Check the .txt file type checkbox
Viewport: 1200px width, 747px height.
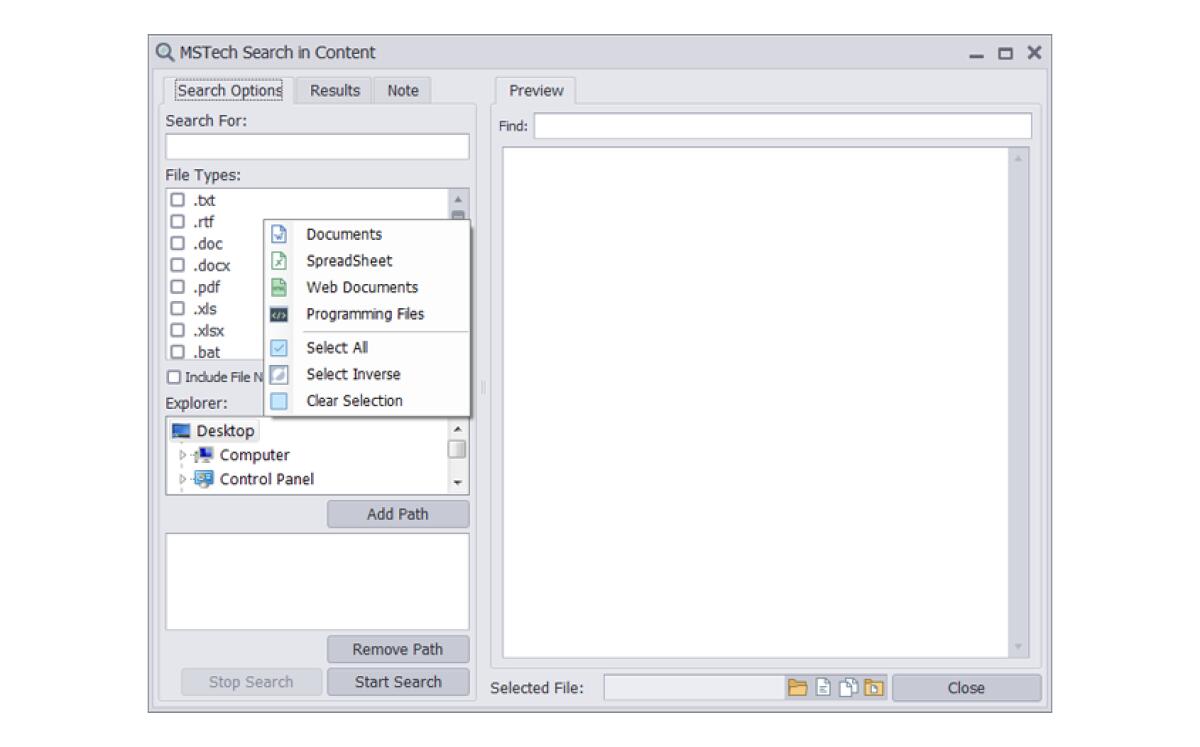[177, 200]
